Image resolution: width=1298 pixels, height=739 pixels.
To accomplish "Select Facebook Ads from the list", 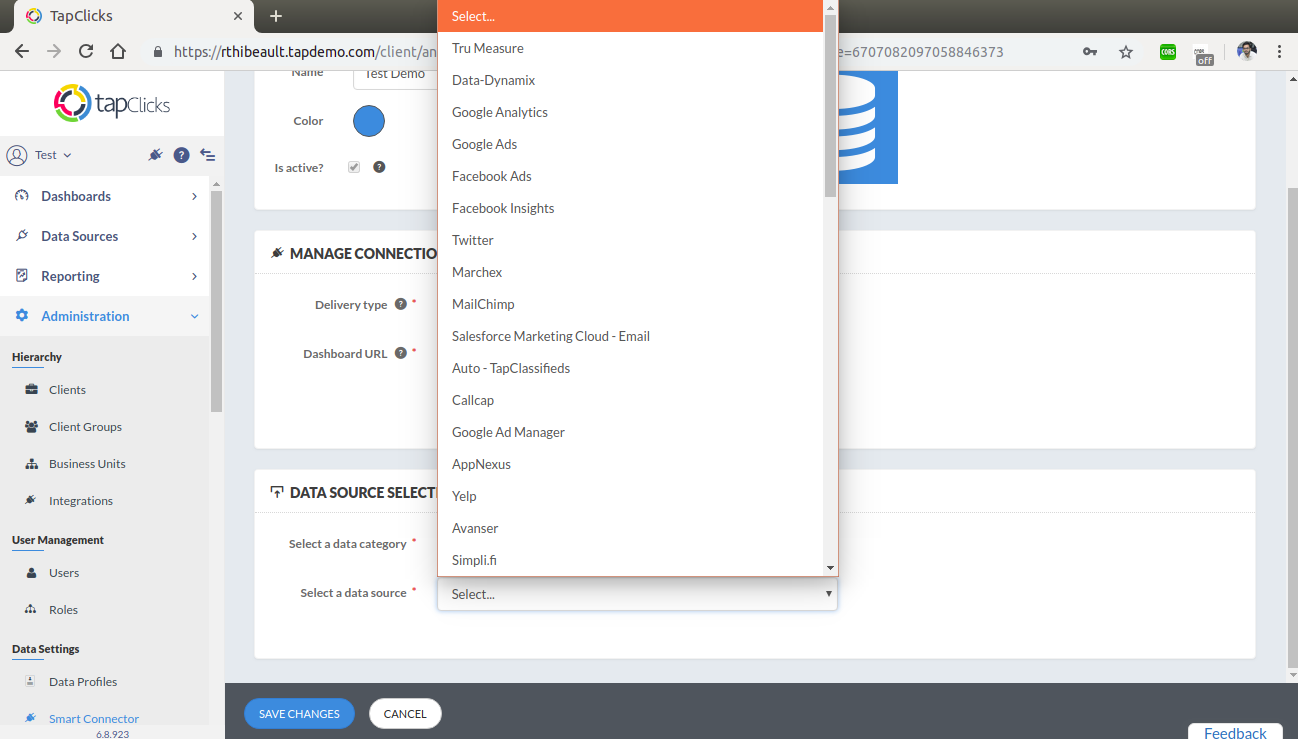I will (x=630, y=176).
